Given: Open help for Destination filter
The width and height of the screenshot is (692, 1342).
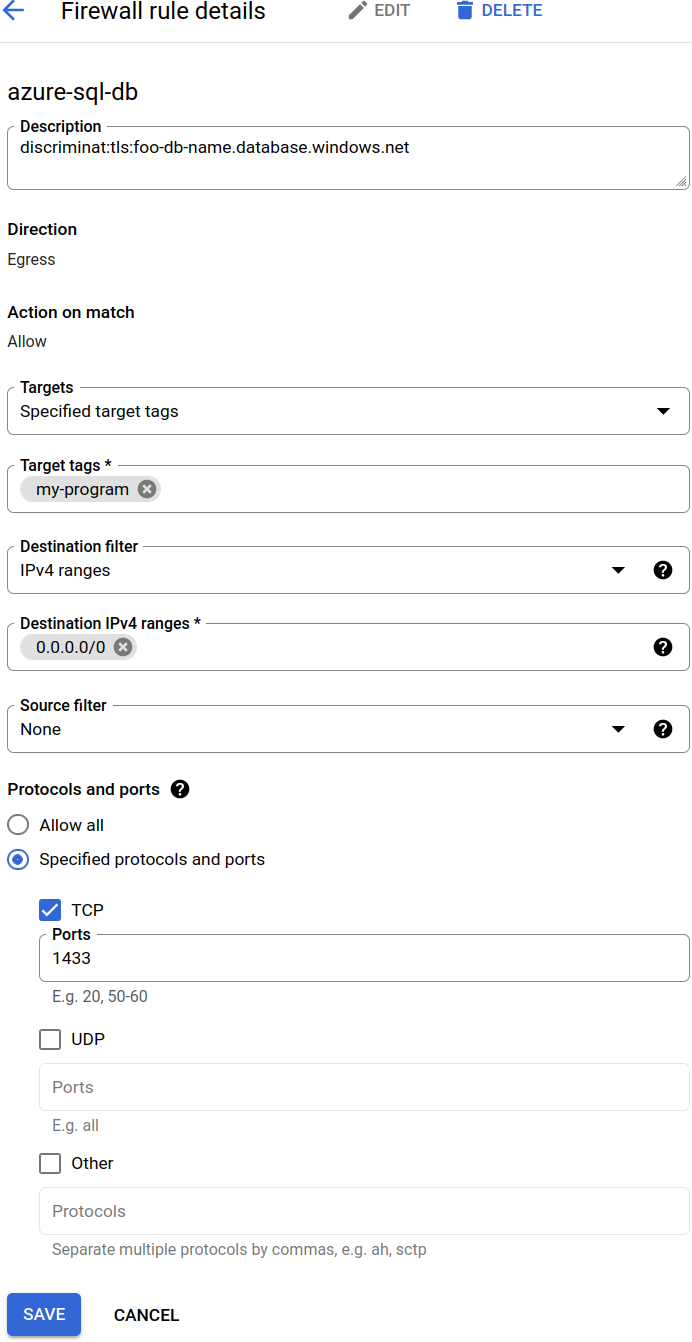Looking at the screenshot, I should coord(662,570).
